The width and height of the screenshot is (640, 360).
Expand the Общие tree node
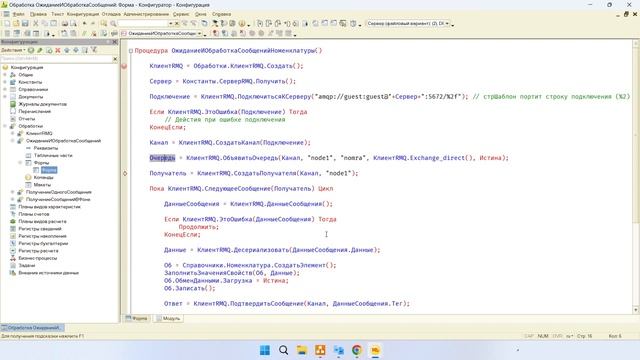click(5, 75)
